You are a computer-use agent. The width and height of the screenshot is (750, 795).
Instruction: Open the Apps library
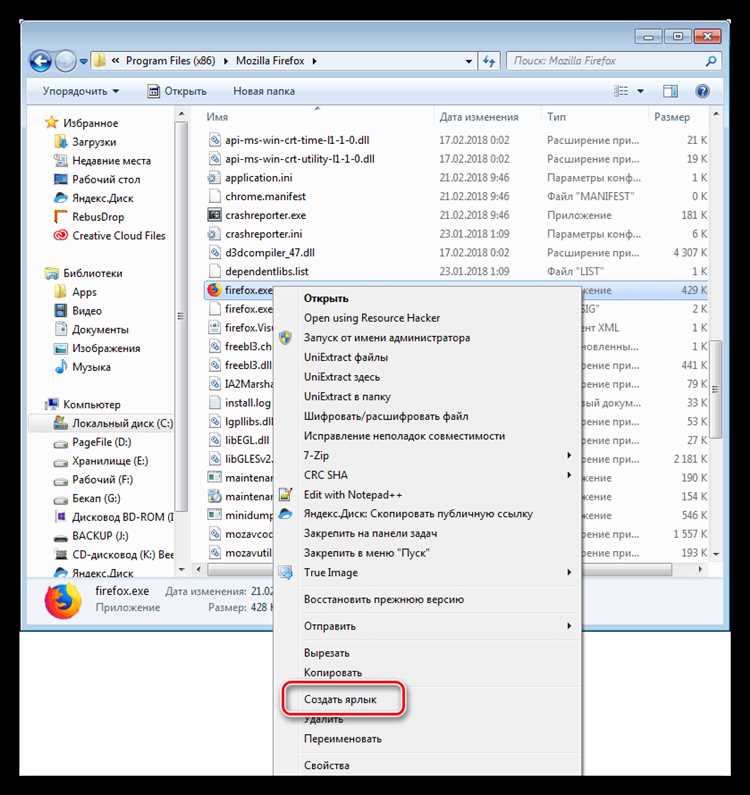84,292
